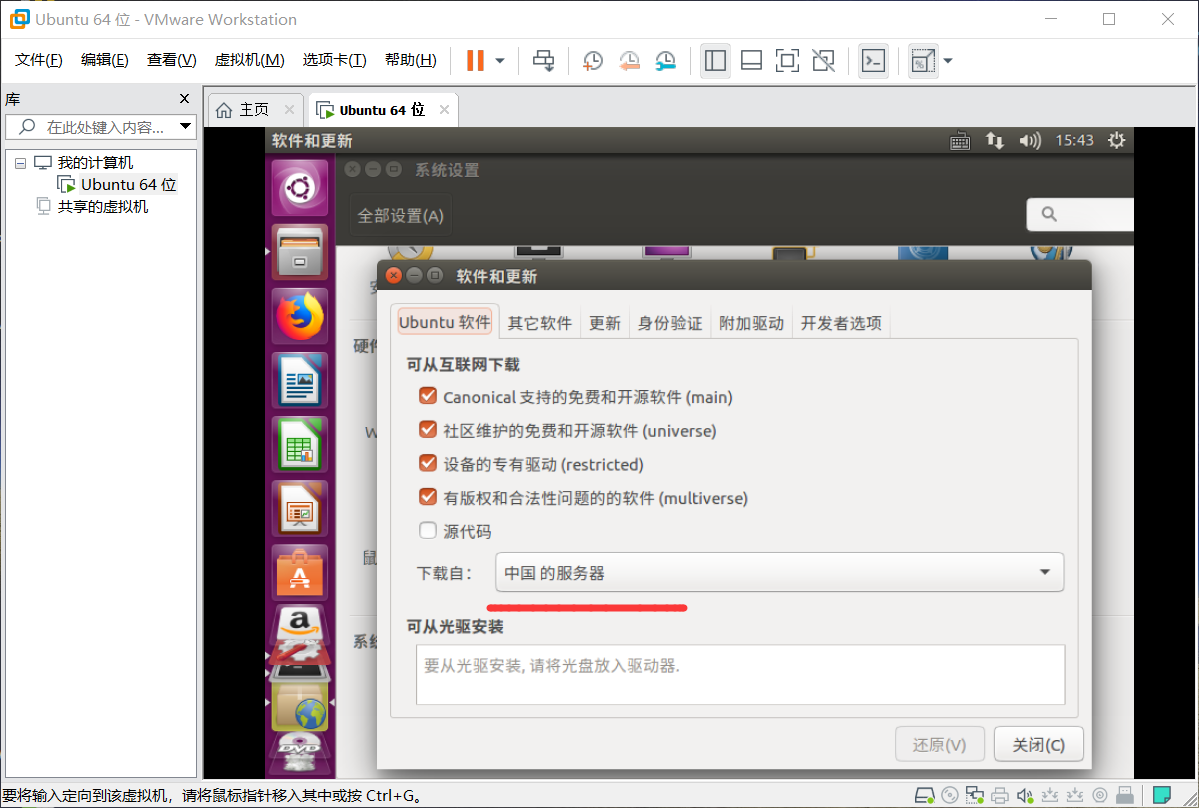Open the 编辑(E) menu
The height and width of the screenshot is (808, 1199).
click(x=105, y=60)
